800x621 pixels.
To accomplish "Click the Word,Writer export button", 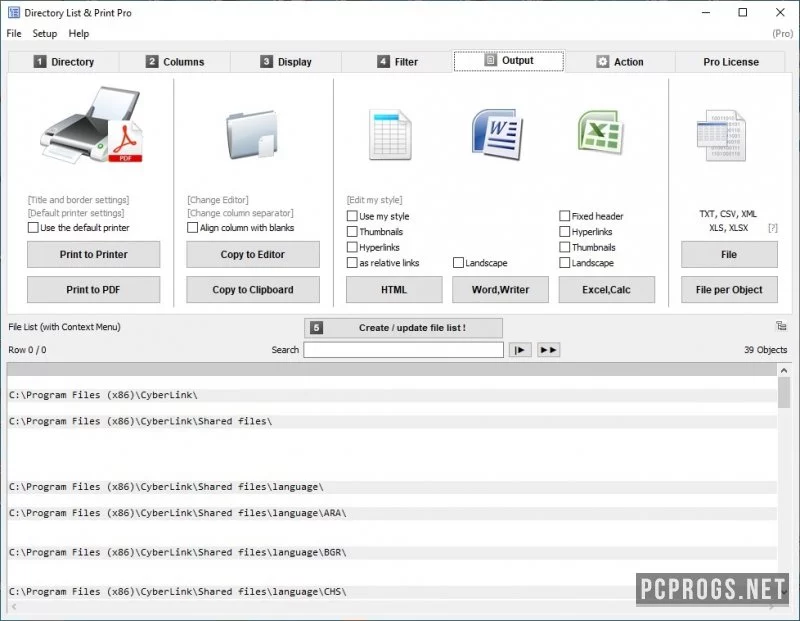I will 500,290.
